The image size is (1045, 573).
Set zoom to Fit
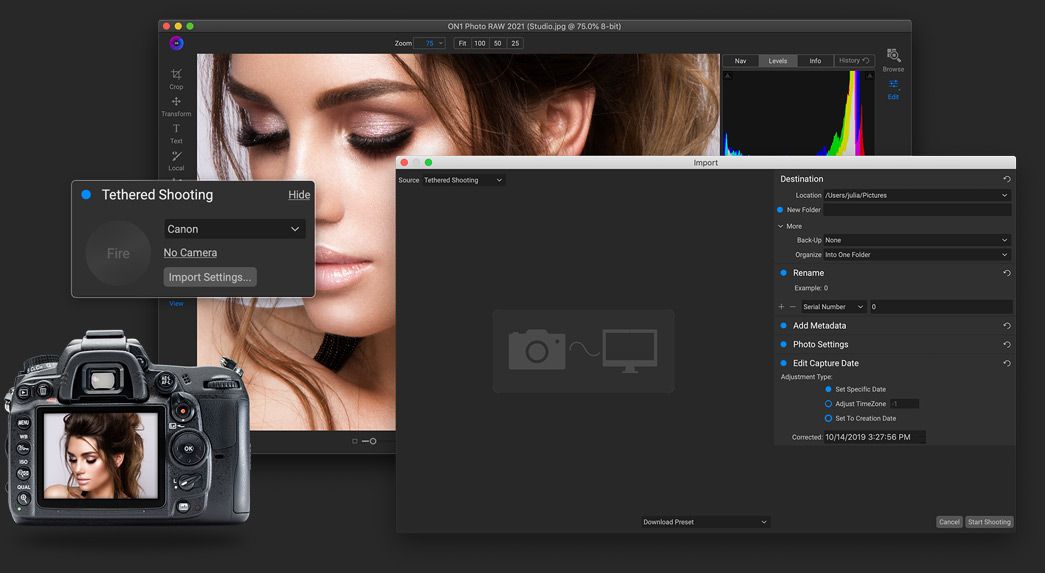[463, 43]
